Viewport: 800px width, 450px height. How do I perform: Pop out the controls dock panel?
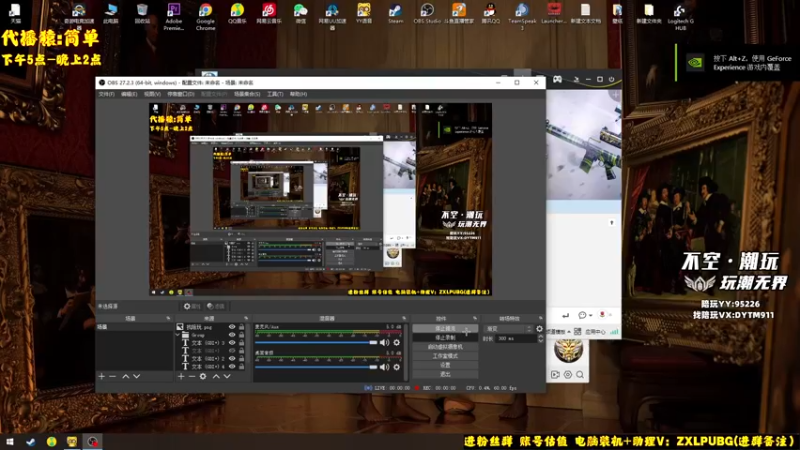(475, 318)
